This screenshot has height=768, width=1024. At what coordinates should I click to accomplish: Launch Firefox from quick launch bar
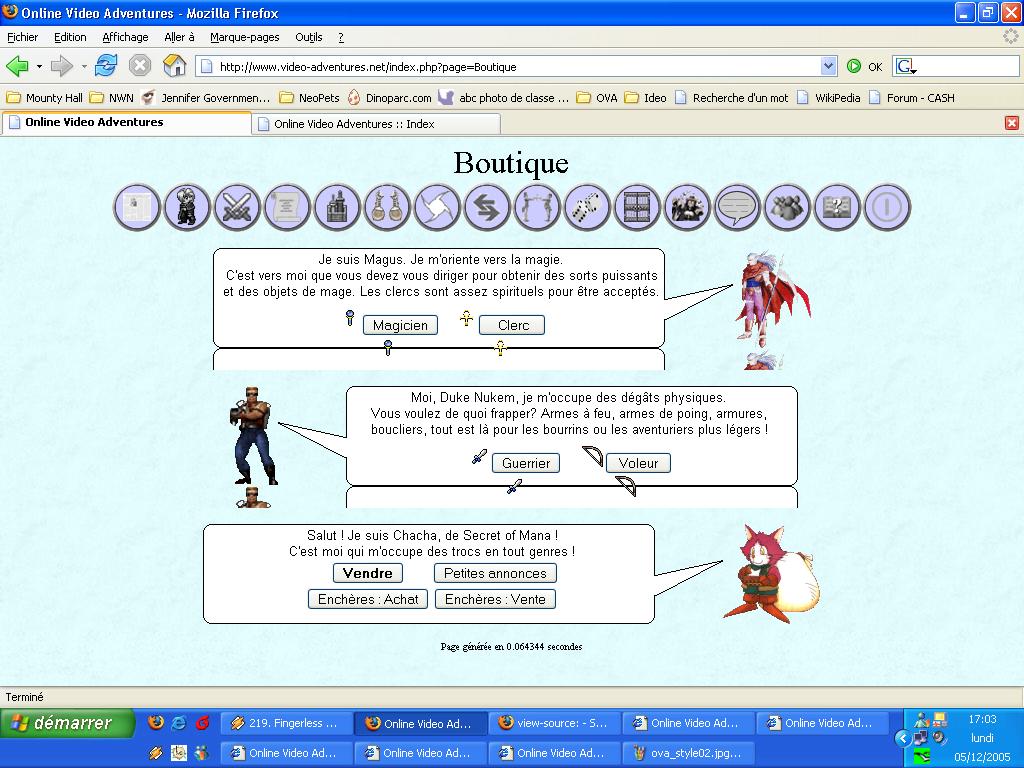(x=155, y=722)
